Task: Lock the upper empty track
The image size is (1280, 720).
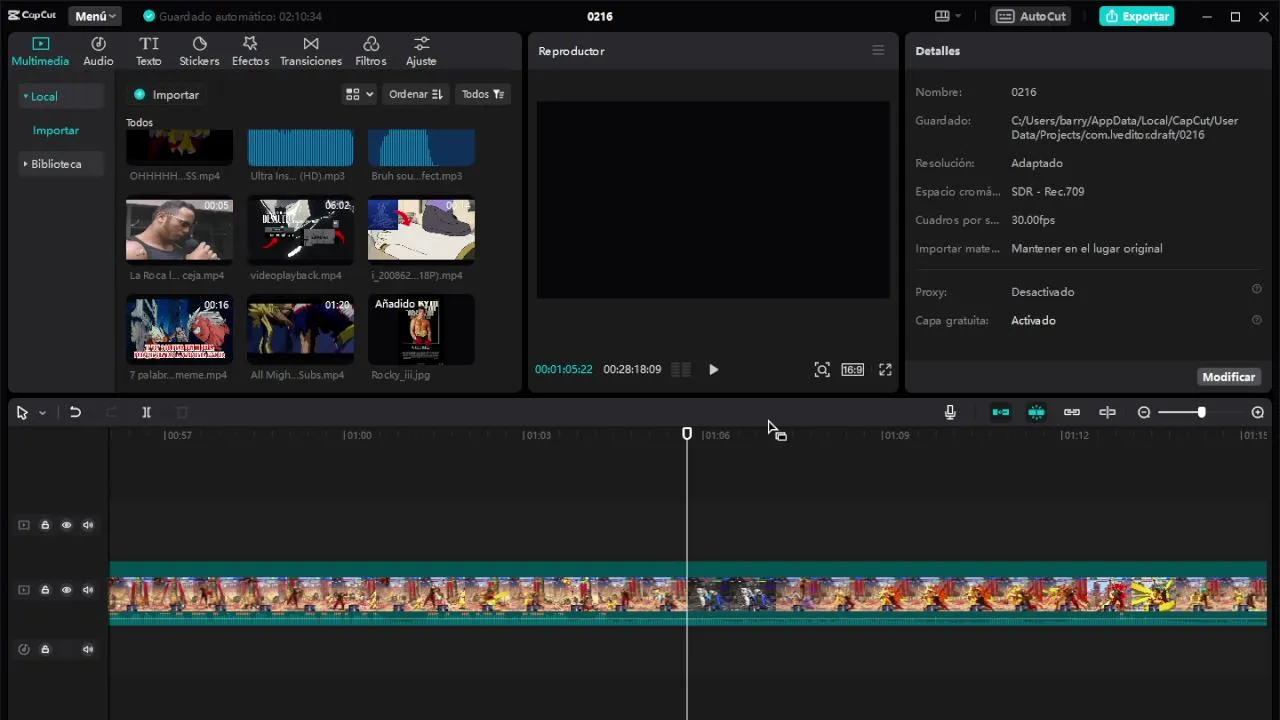Action: 45,525
